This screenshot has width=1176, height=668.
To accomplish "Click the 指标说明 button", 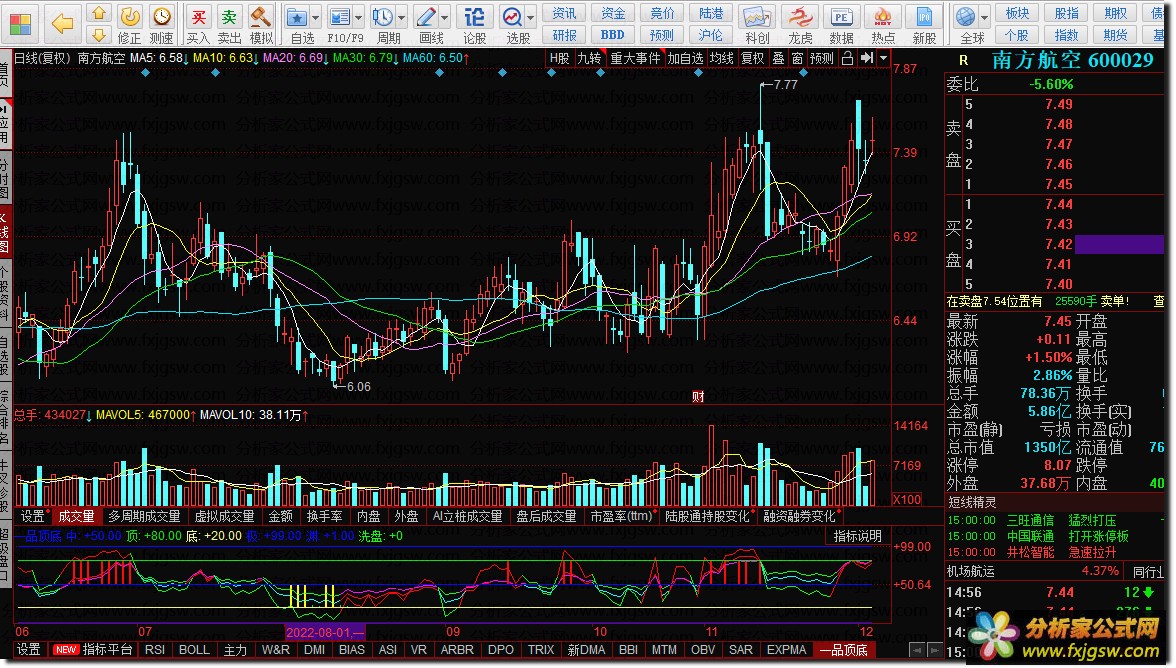I will pyautogui.click(x=858, y=535).
